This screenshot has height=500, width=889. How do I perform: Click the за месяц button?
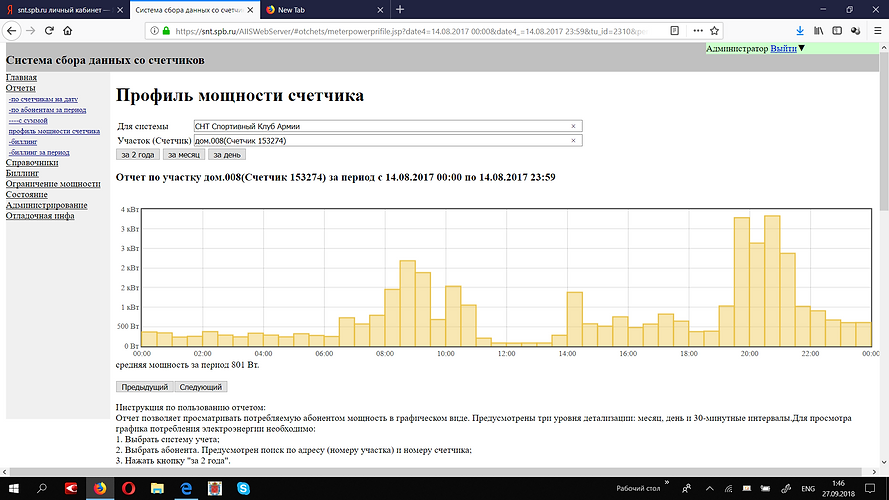tap(184, 155)
